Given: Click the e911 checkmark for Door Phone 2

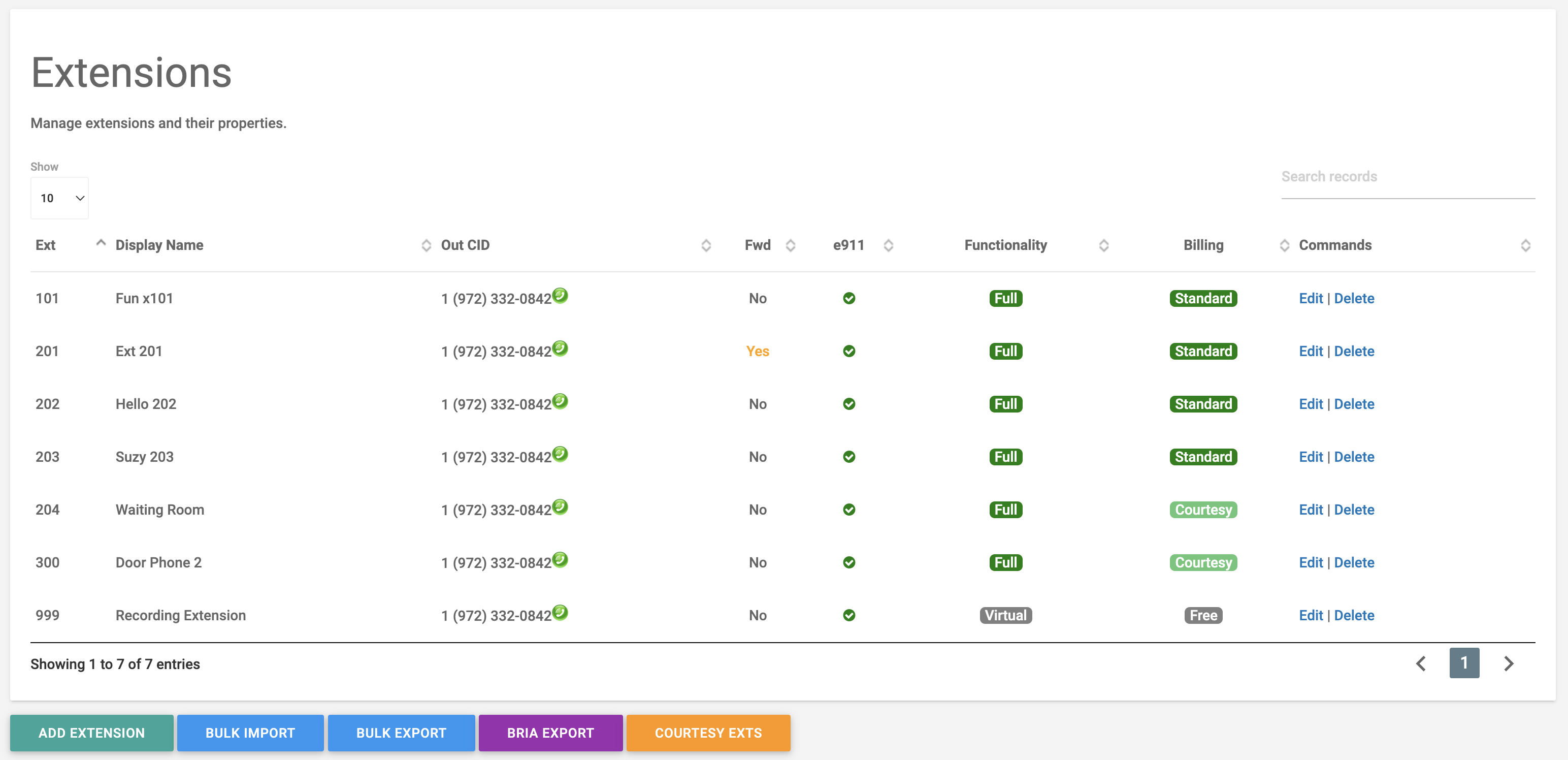Looking at the screenshot, I should (x=849, y=563).
